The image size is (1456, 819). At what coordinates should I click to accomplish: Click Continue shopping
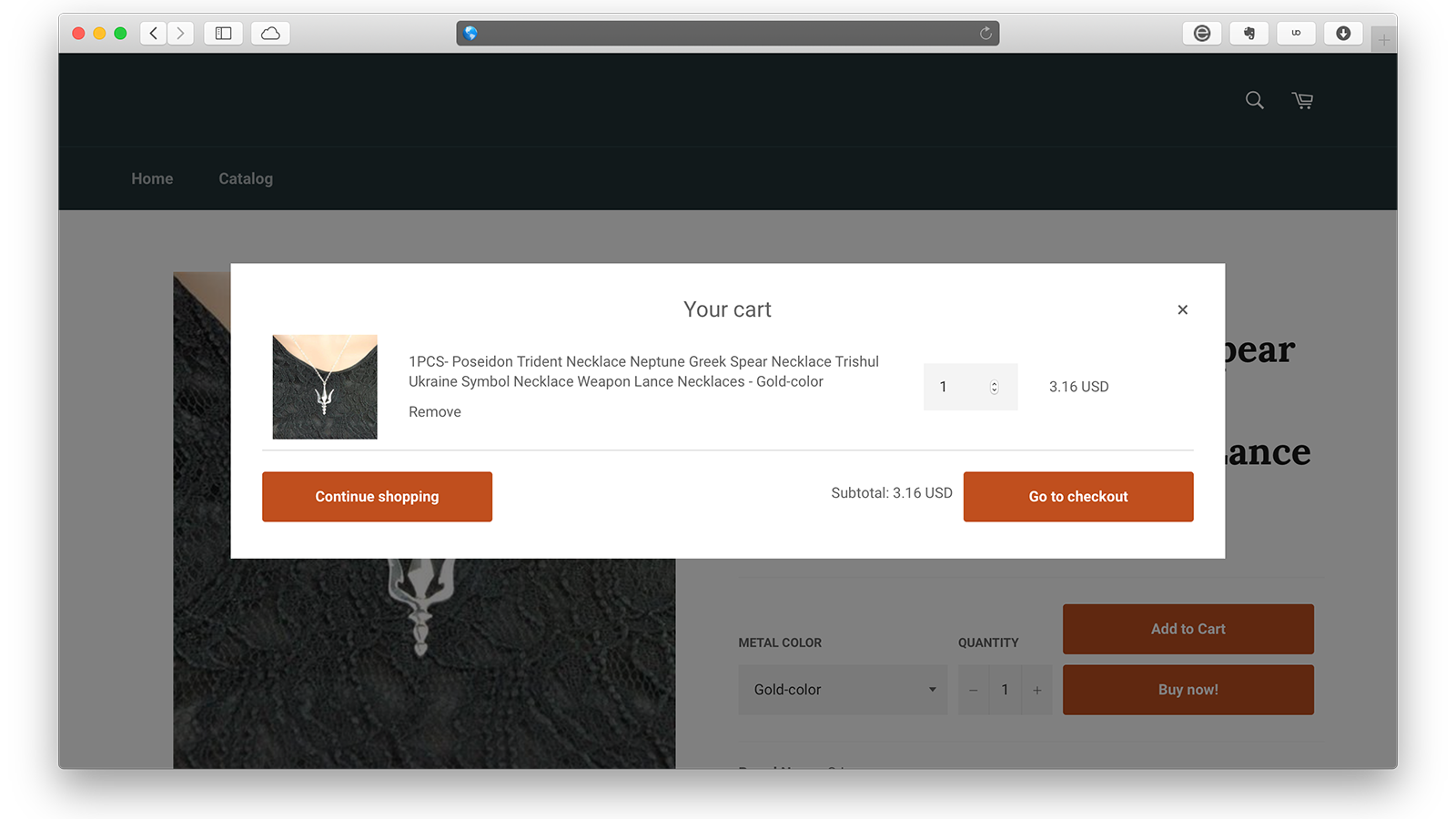coord(377,496)
